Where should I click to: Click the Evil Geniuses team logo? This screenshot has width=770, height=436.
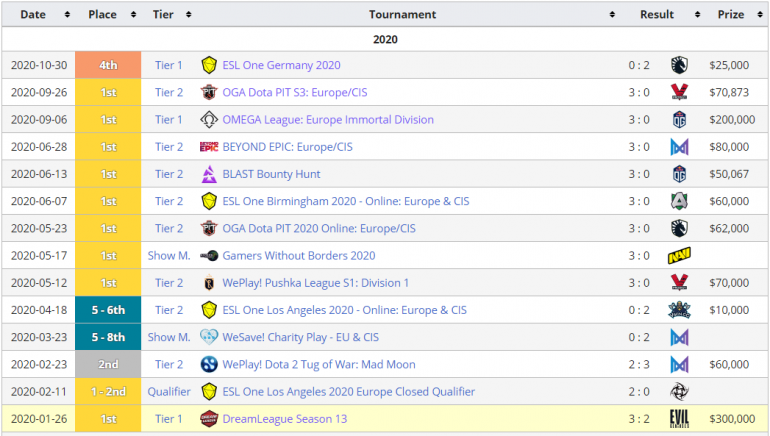tap(679, 419)
